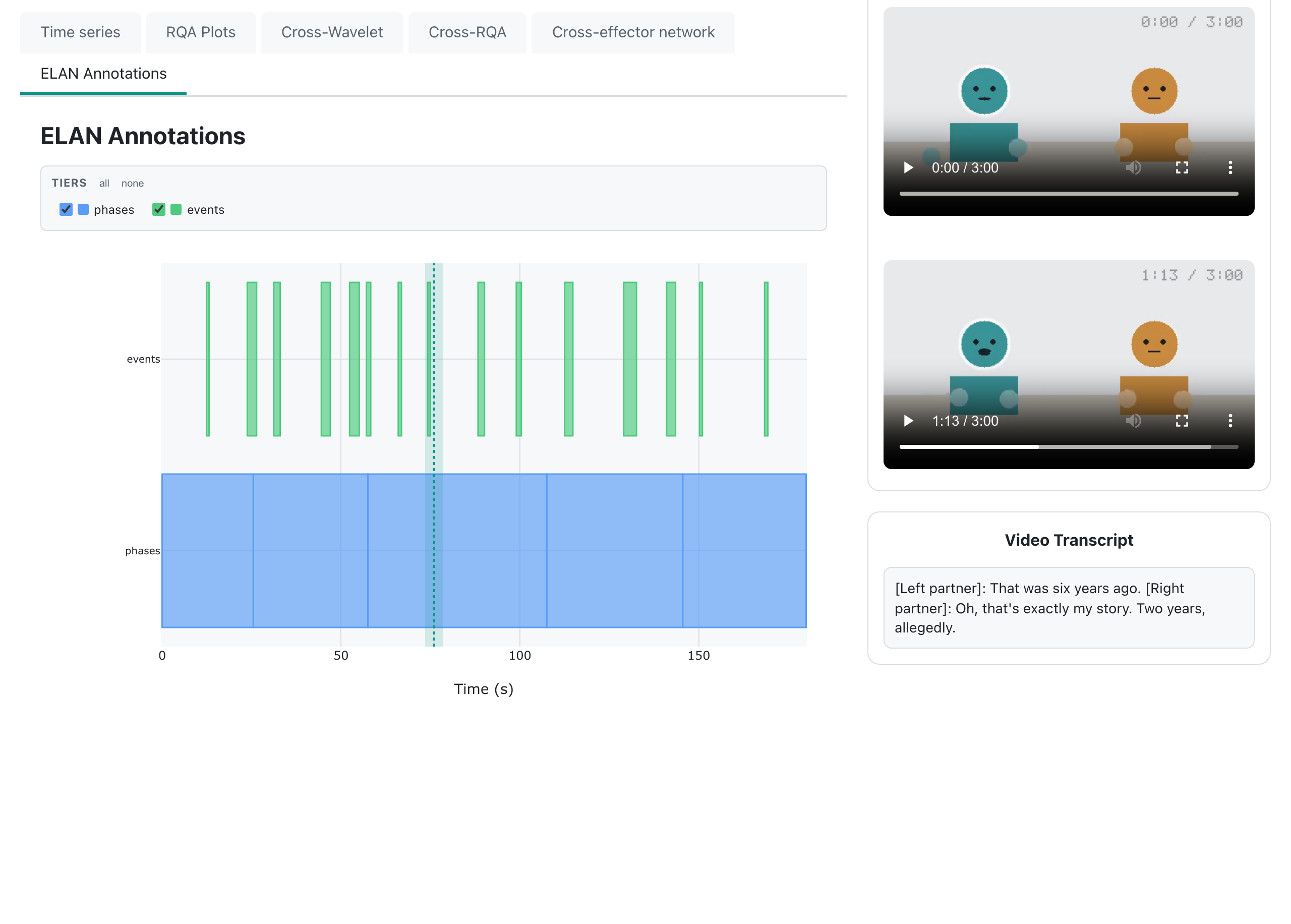Open more options on the top video
Screen dimensions: 1291x924
tap(1230, 168)
